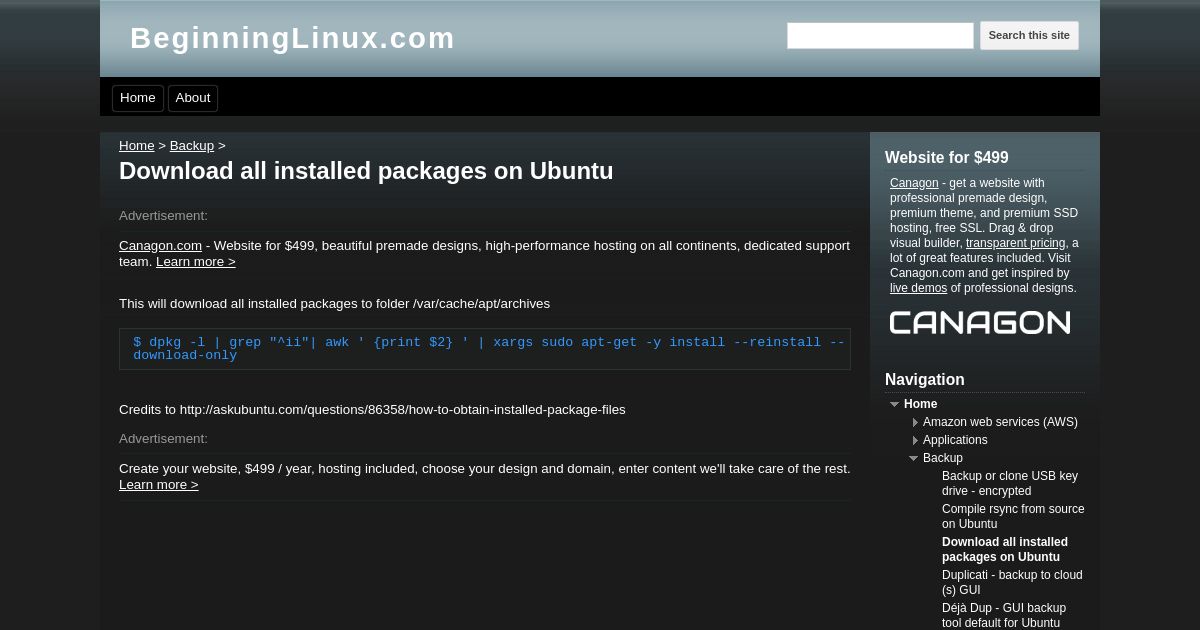
Task: Open Duplicati - backup to cloud(s) GUI
Action: [x=1012, y=582]
